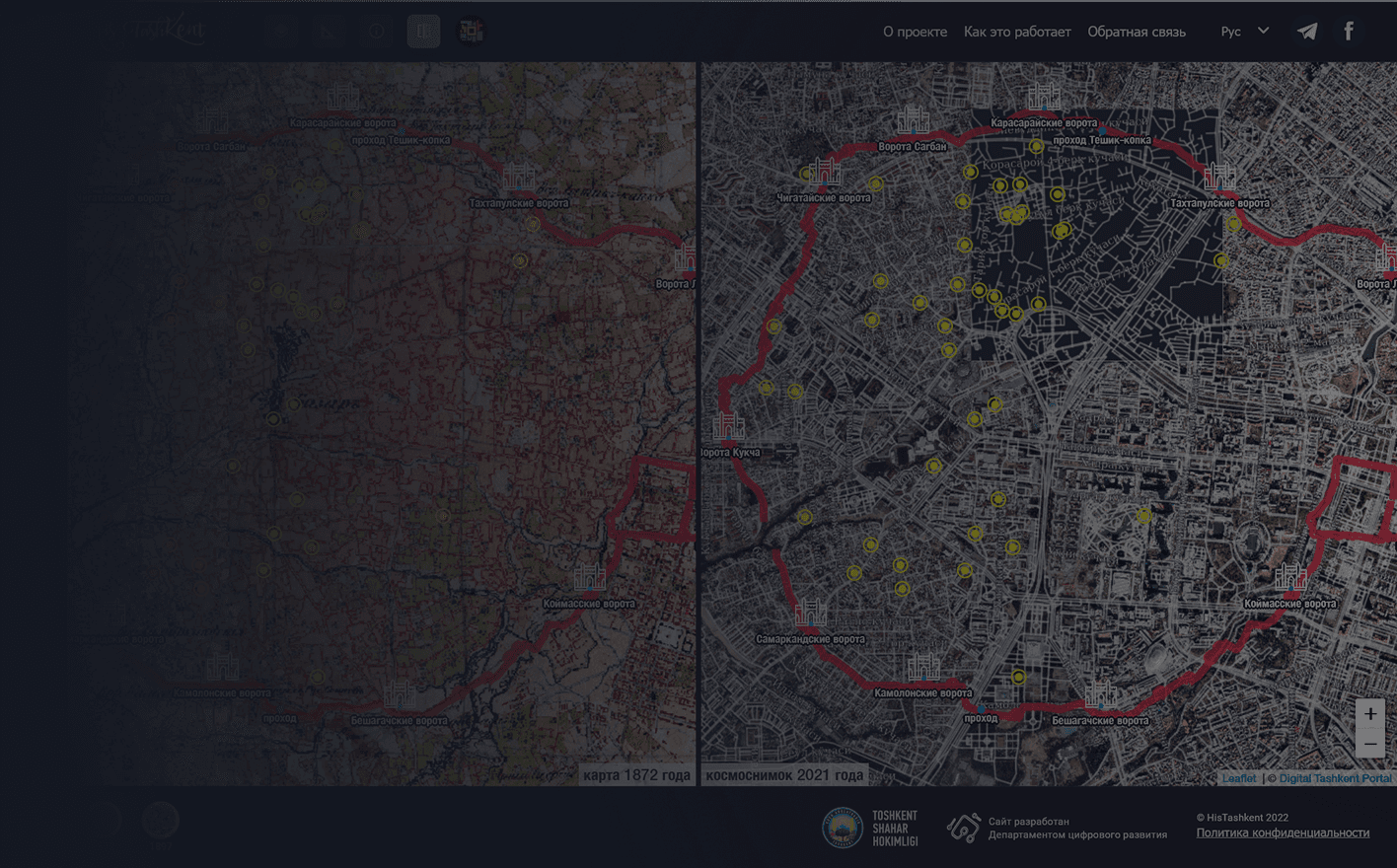Zoom in with the plus button

point(1369,714)
